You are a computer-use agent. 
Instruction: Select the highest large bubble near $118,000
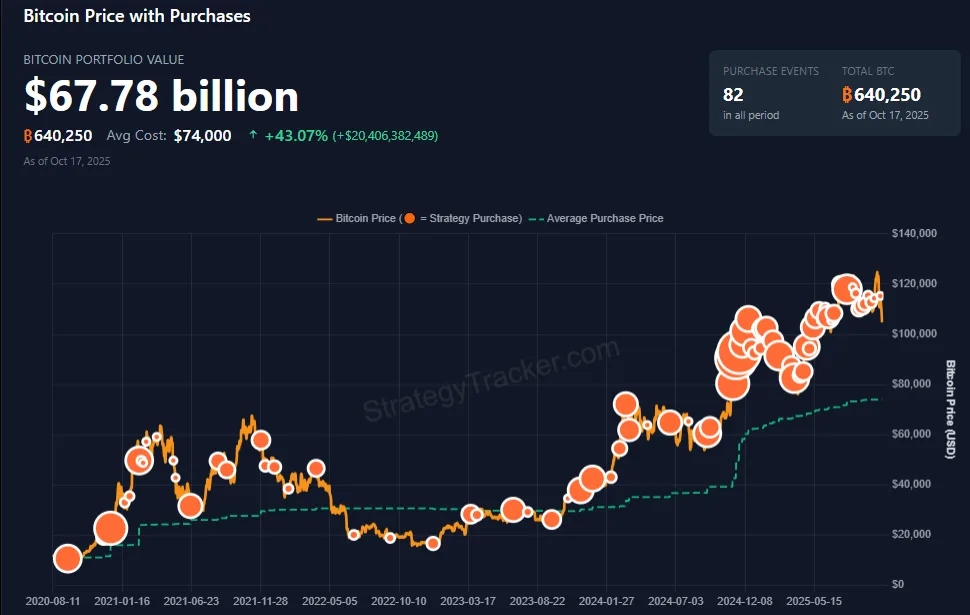point(845,288)
